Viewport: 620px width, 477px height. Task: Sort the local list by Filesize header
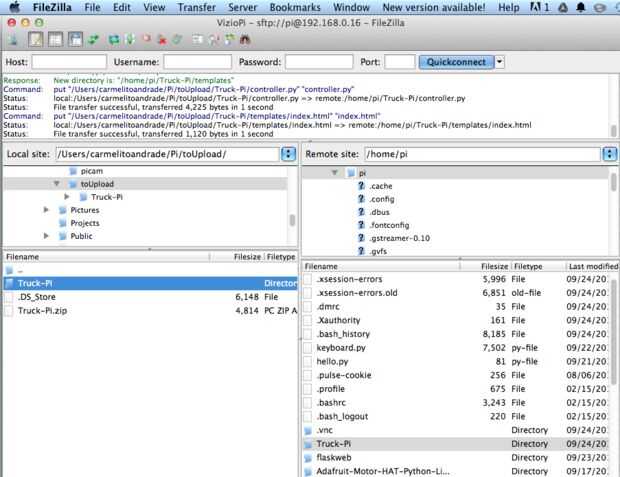click(x=237, y=257)
